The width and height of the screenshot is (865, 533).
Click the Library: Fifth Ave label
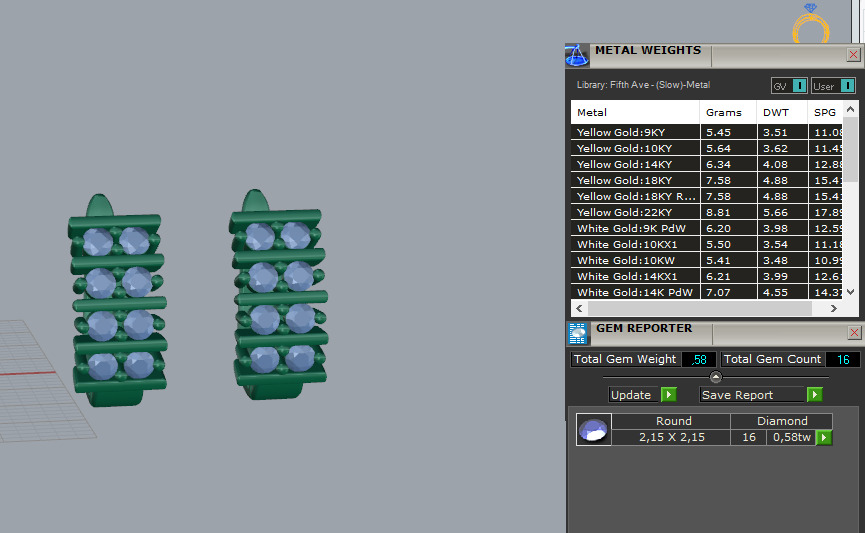point(643,85)
